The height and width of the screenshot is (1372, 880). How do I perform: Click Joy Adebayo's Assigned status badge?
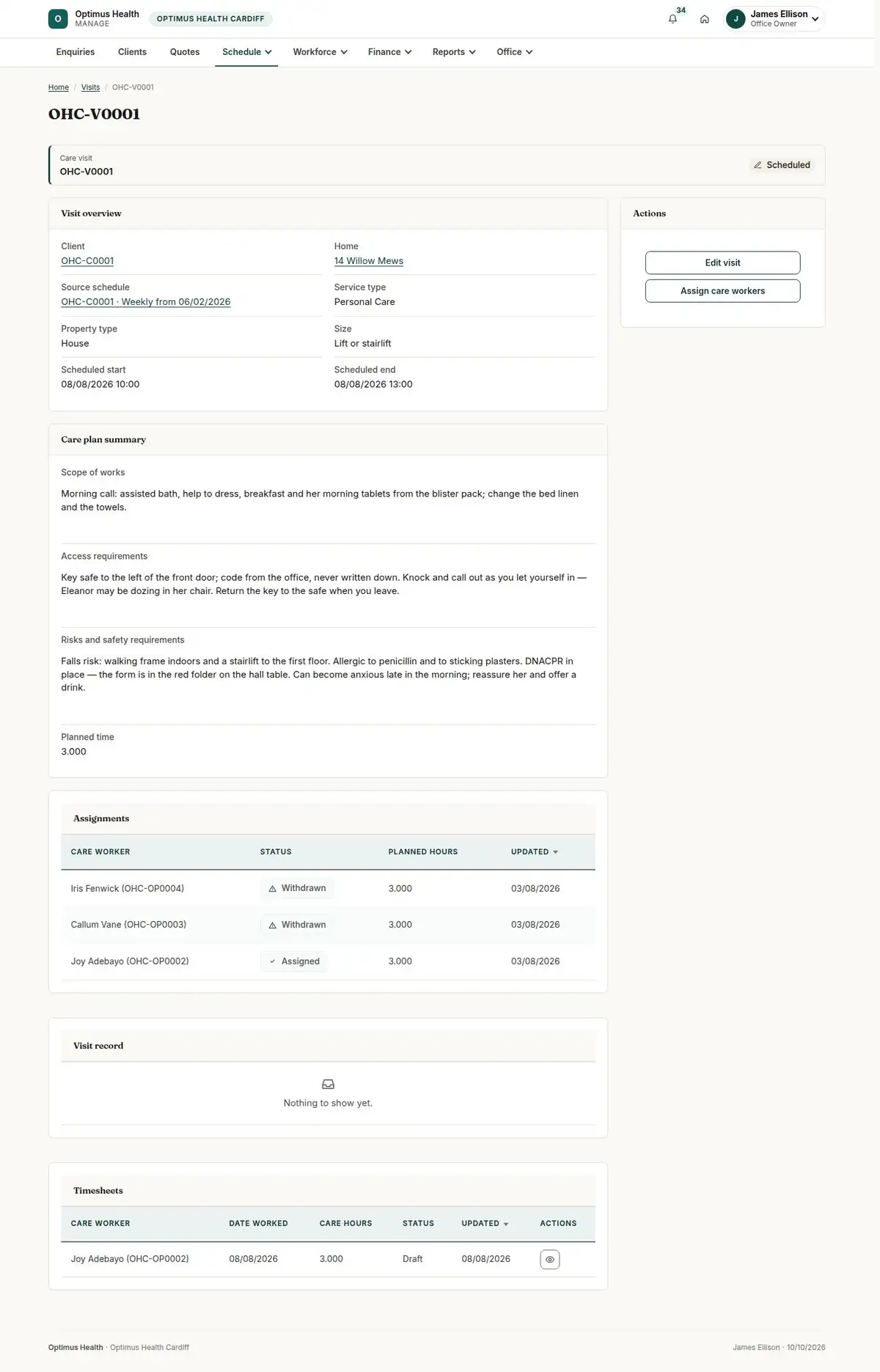click(x=293, y=961)
